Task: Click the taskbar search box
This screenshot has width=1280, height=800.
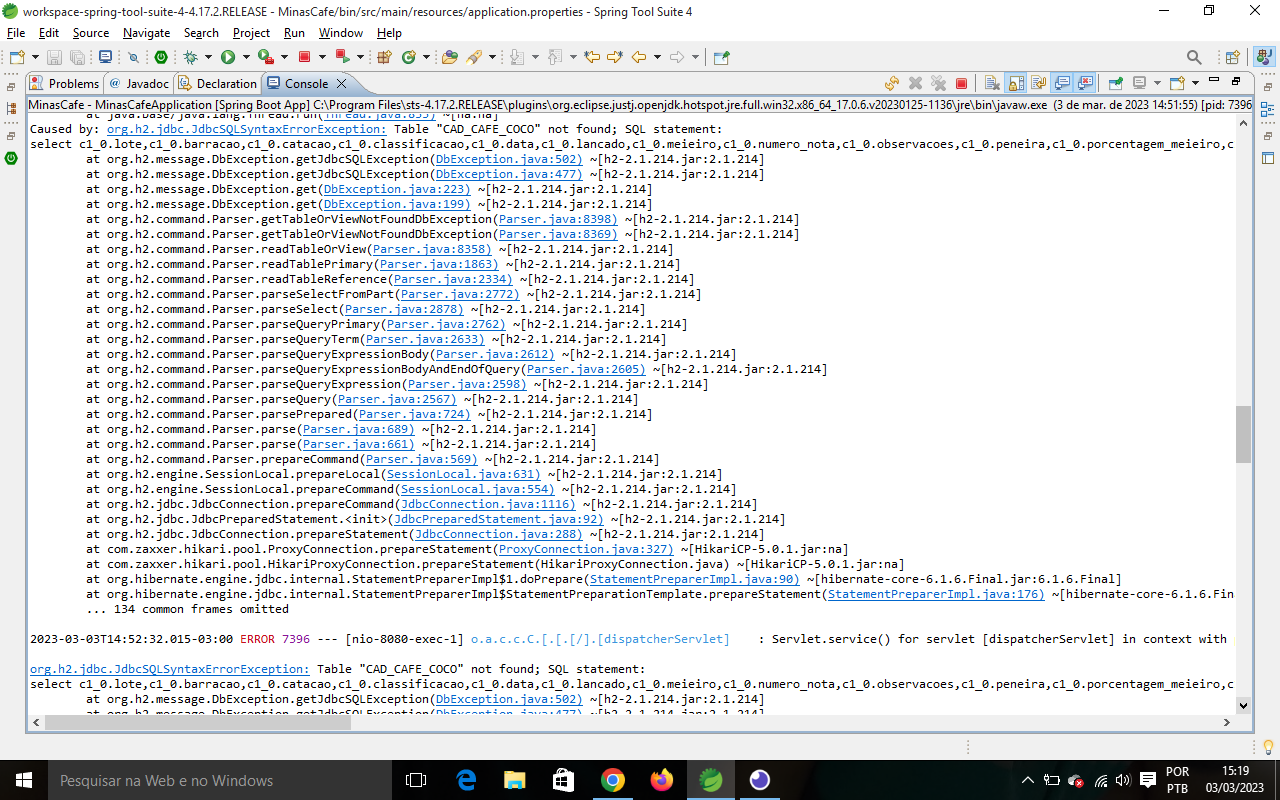Action: pos(220,780)
